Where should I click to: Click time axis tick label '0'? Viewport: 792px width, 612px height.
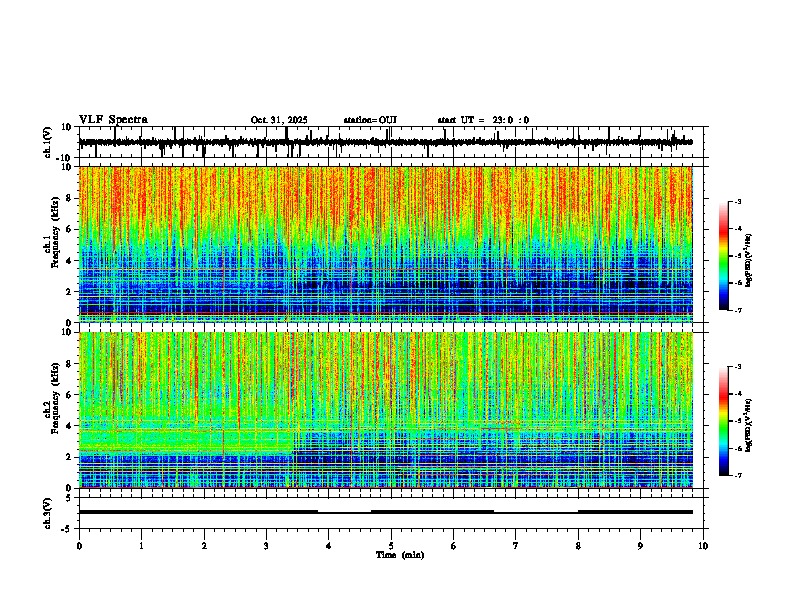point(79,546)
